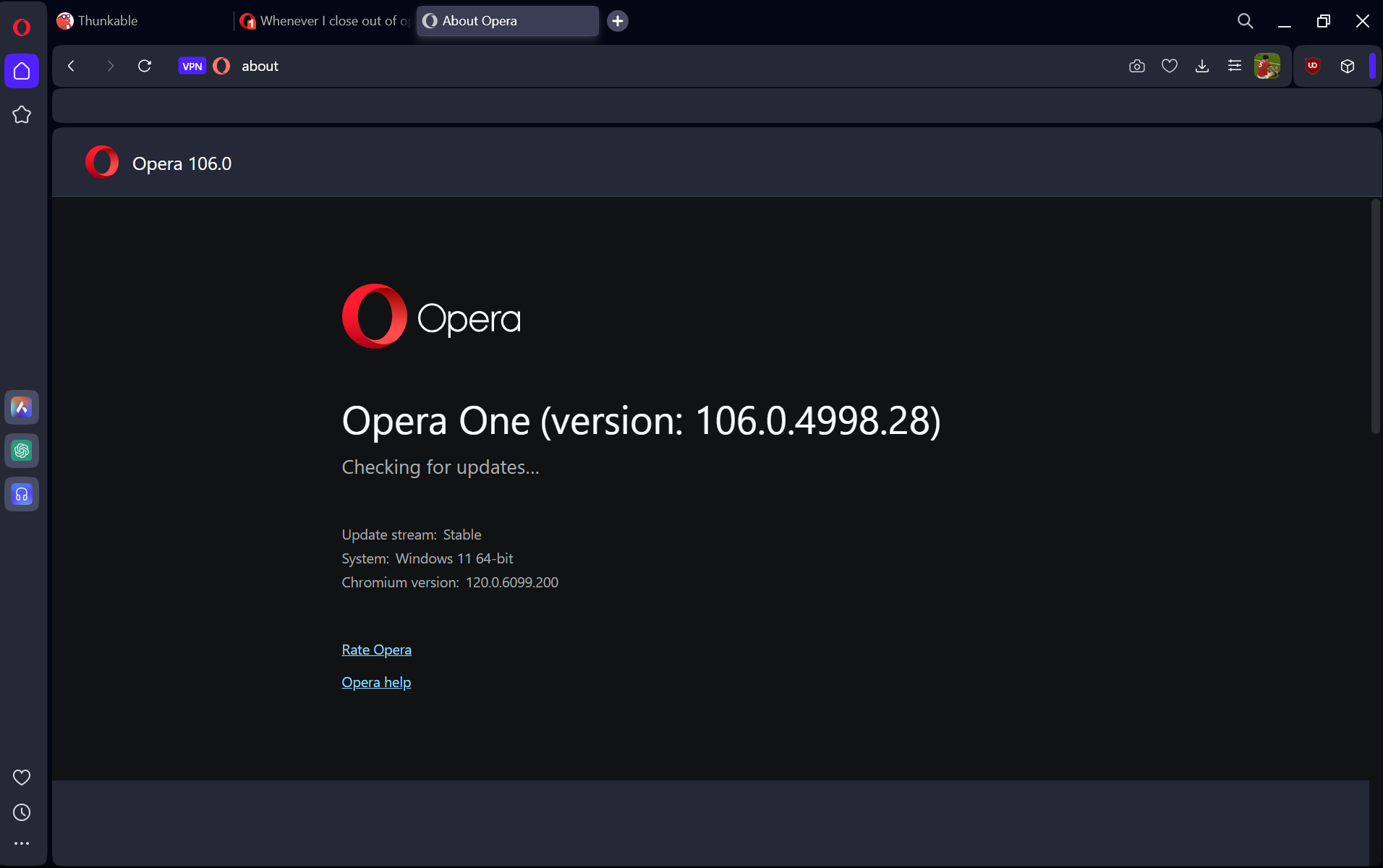Reload the About Opera page

pos(145,66)
